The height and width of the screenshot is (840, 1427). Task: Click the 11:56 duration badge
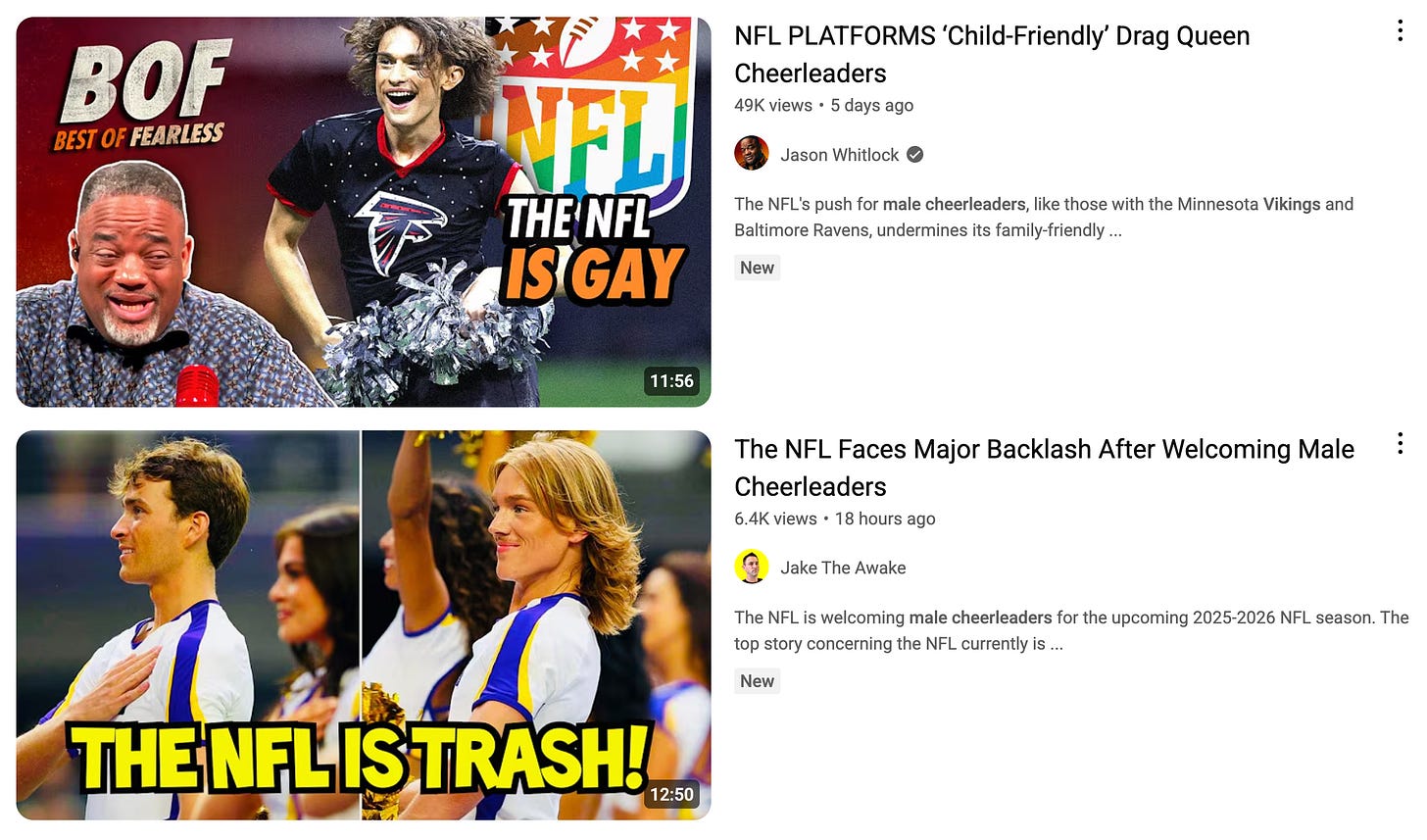coord(671,381)
